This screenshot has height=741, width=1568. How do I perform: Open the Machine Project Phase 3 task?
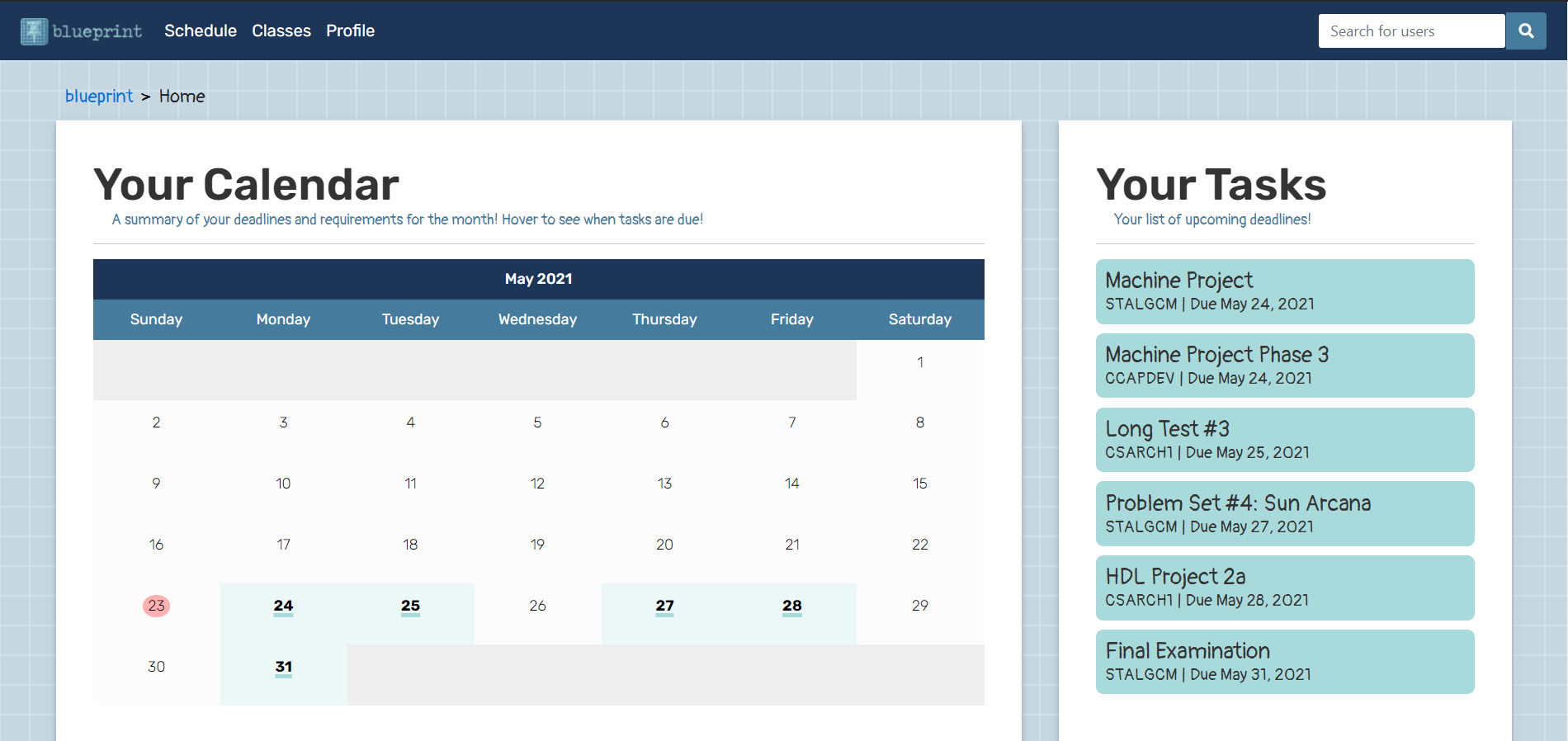1285,366
